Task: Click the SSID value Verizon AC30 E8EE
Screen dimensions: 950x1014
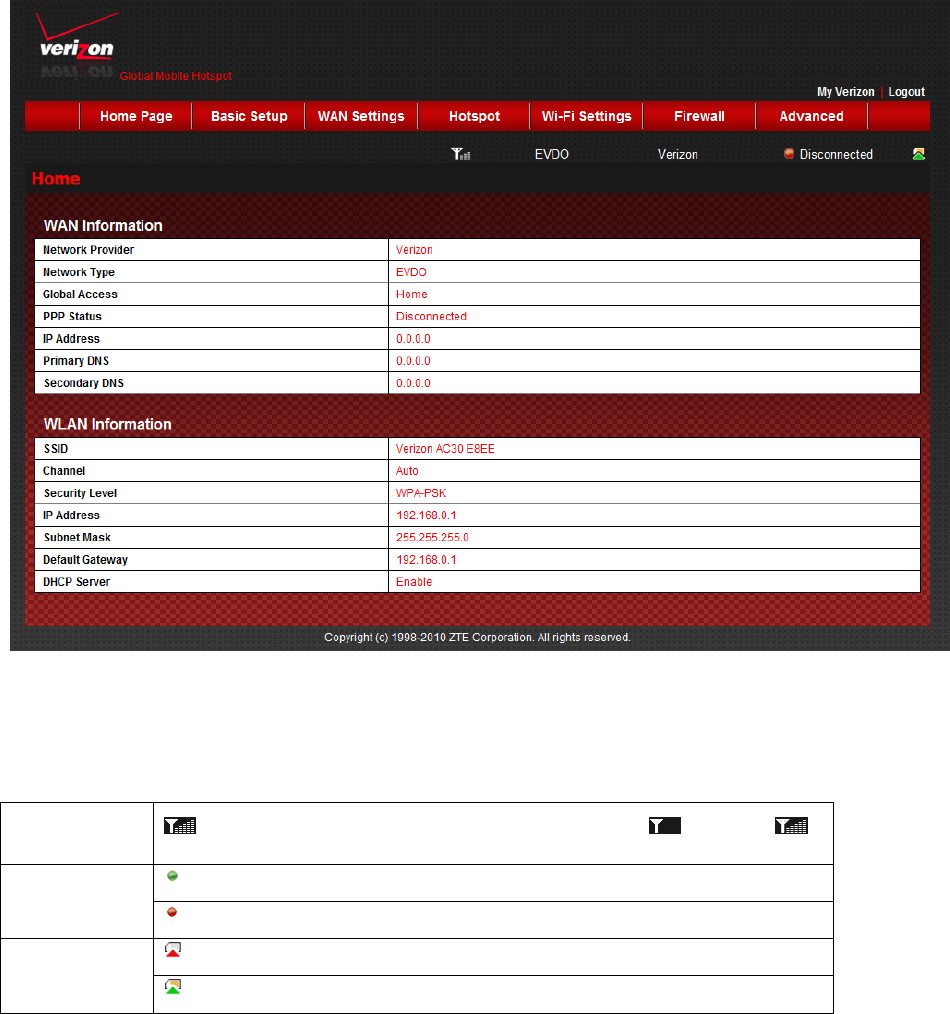Action: 445,449
